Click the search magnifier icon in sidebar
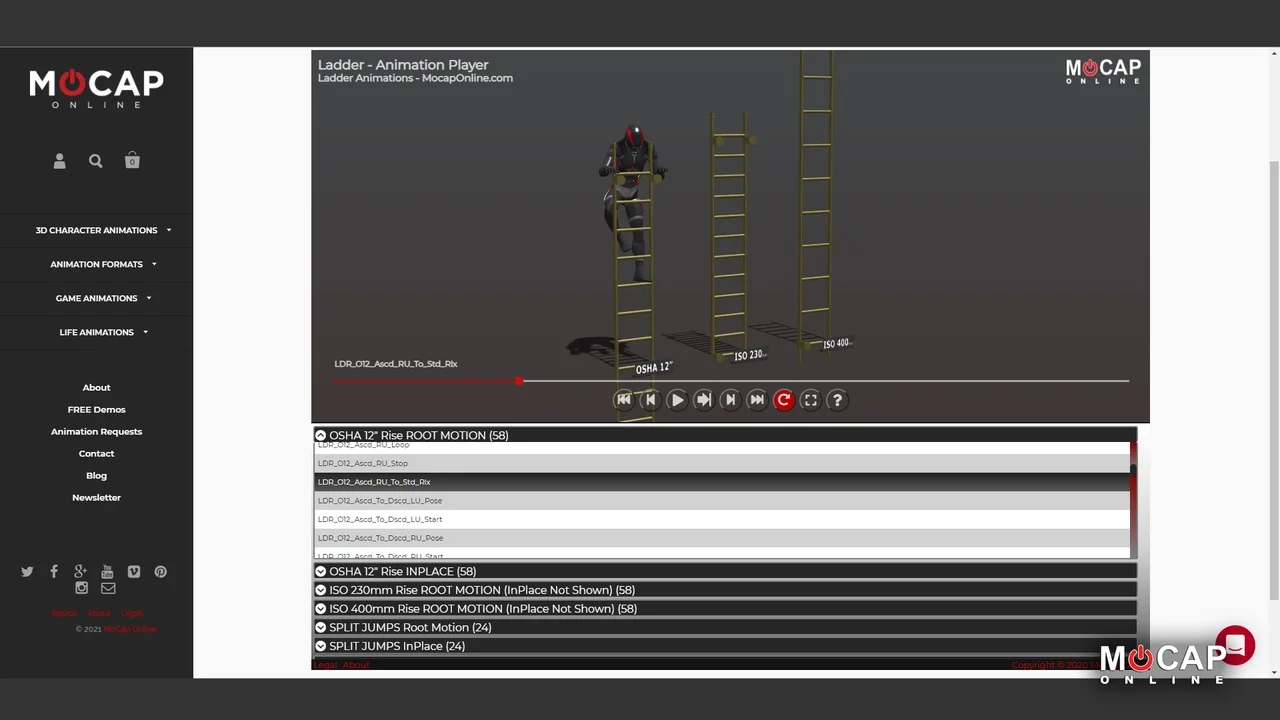 point(96,161)
